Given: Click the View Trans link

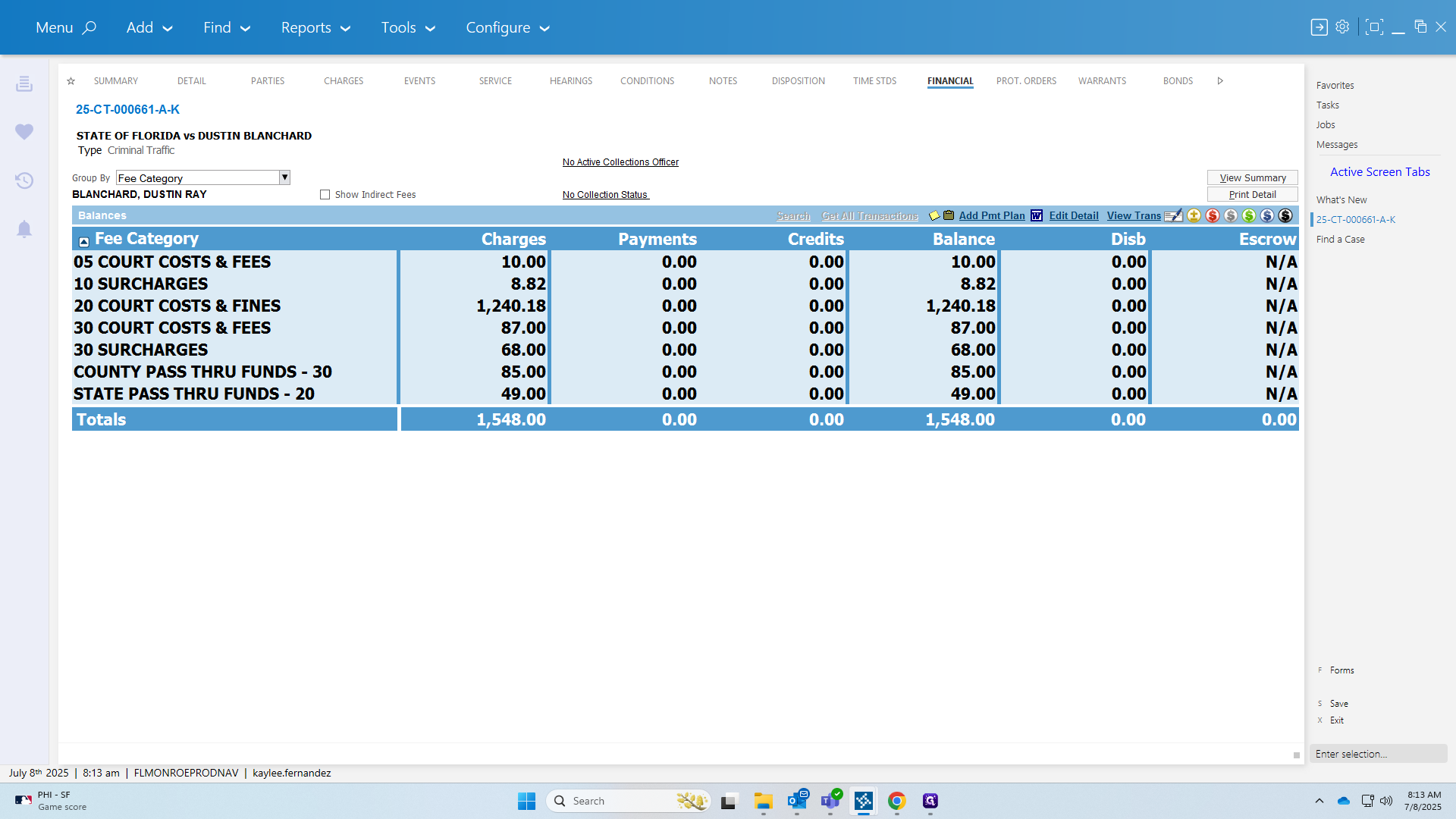Looking at the screenshot, I should click(1134, 216).
